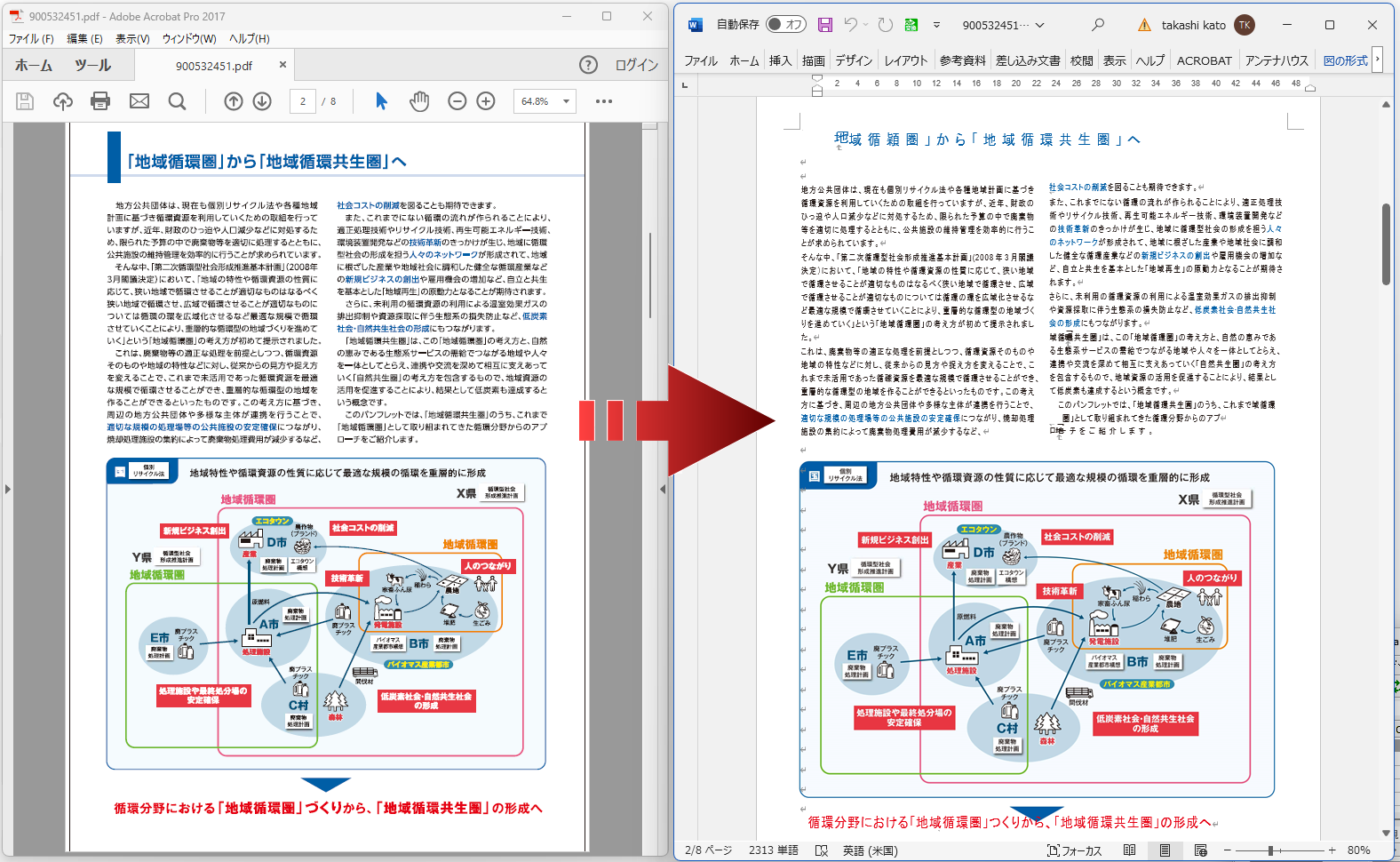
Task: Go to previous page with up arrow
Action: pyautogui.click(x=234, y=101)
